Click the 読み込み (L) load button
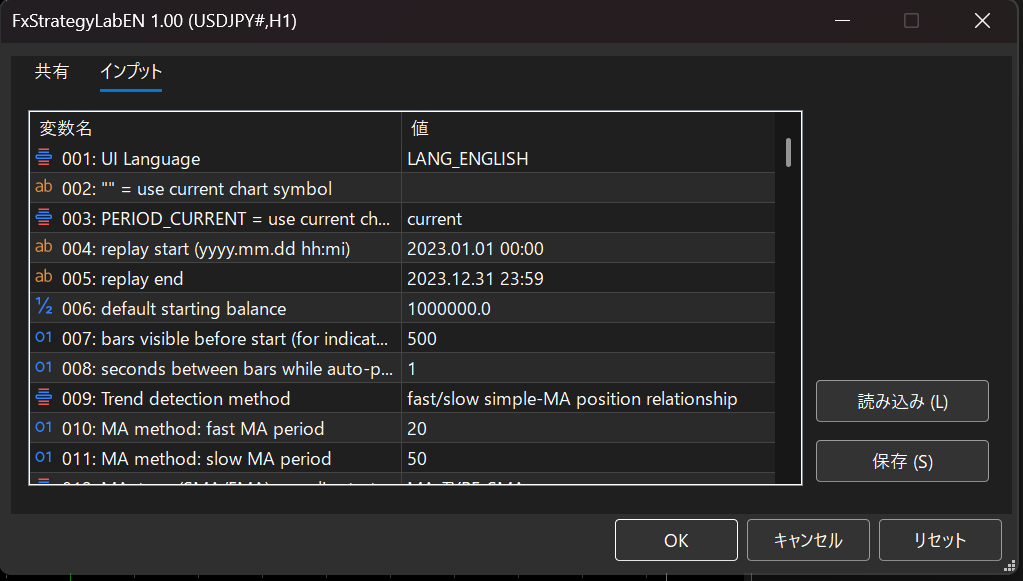 tap(902, 401)
